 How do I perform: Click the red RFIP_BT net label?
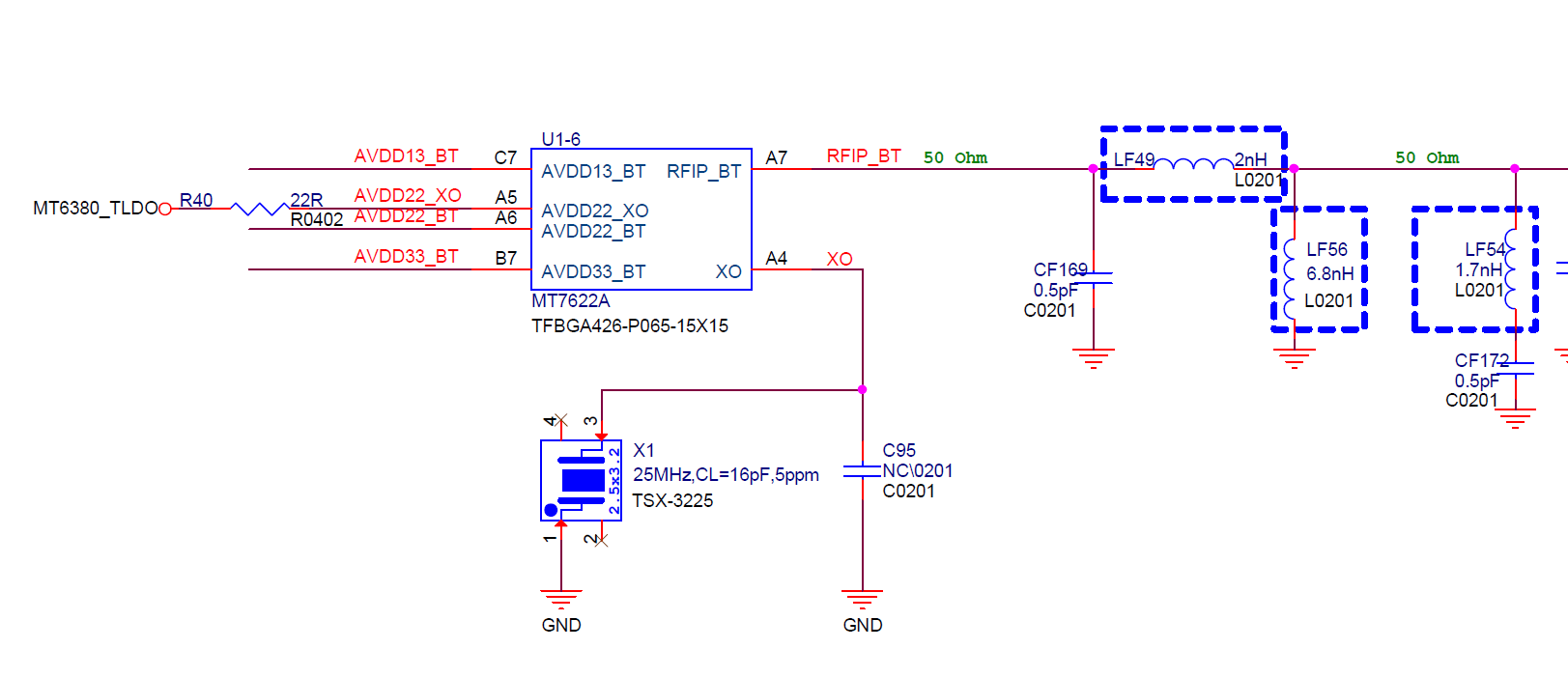click(864, 155)
